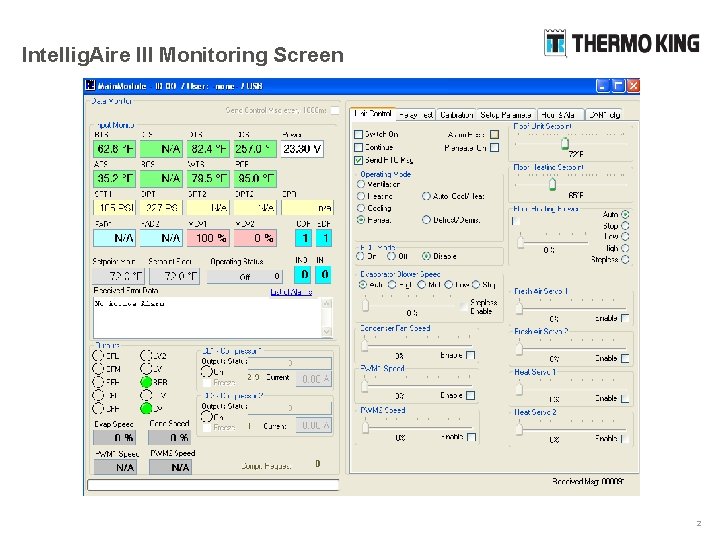Open the Relay Test tab
720x540 pixels.
(416, 115)
